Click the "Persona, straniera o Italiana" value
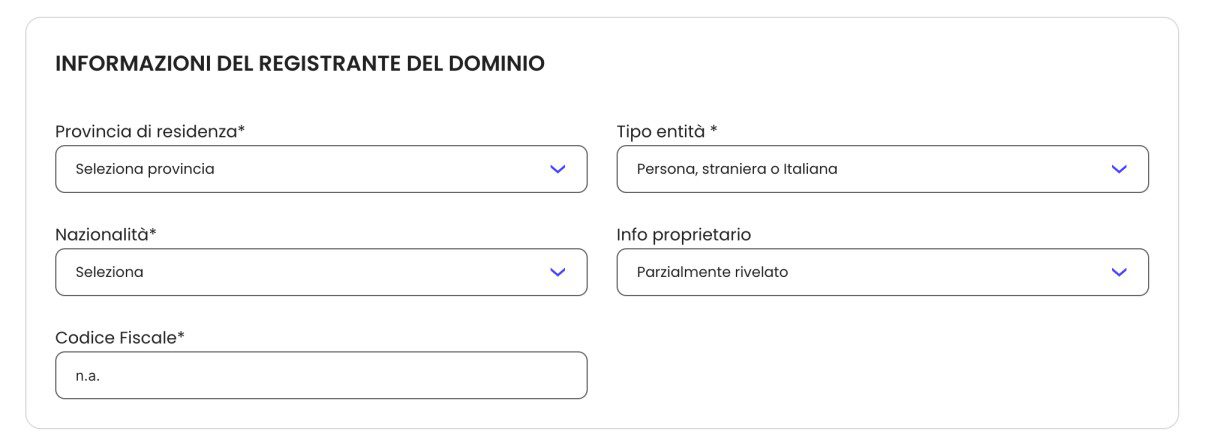The height and width of the screenshot is (446, 1208). [x=737, y=169]
